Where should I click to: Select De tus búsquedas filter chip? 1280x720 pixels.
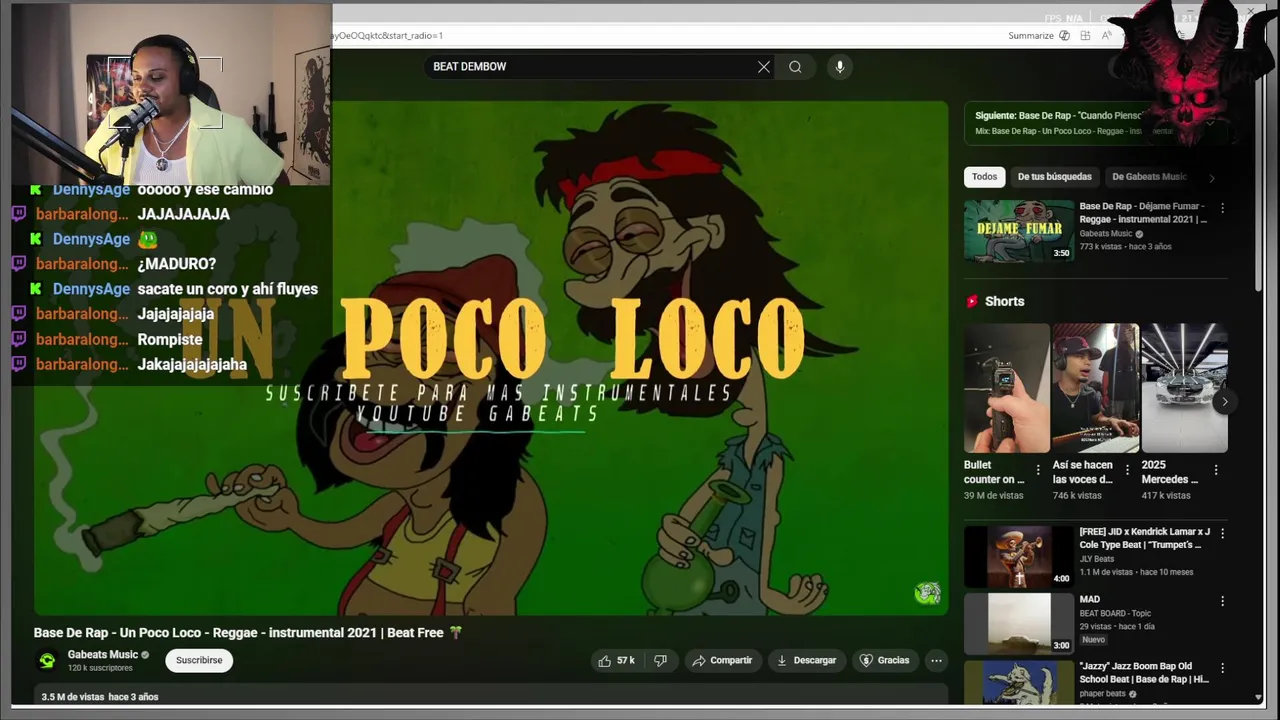(x=1054, y=177)
